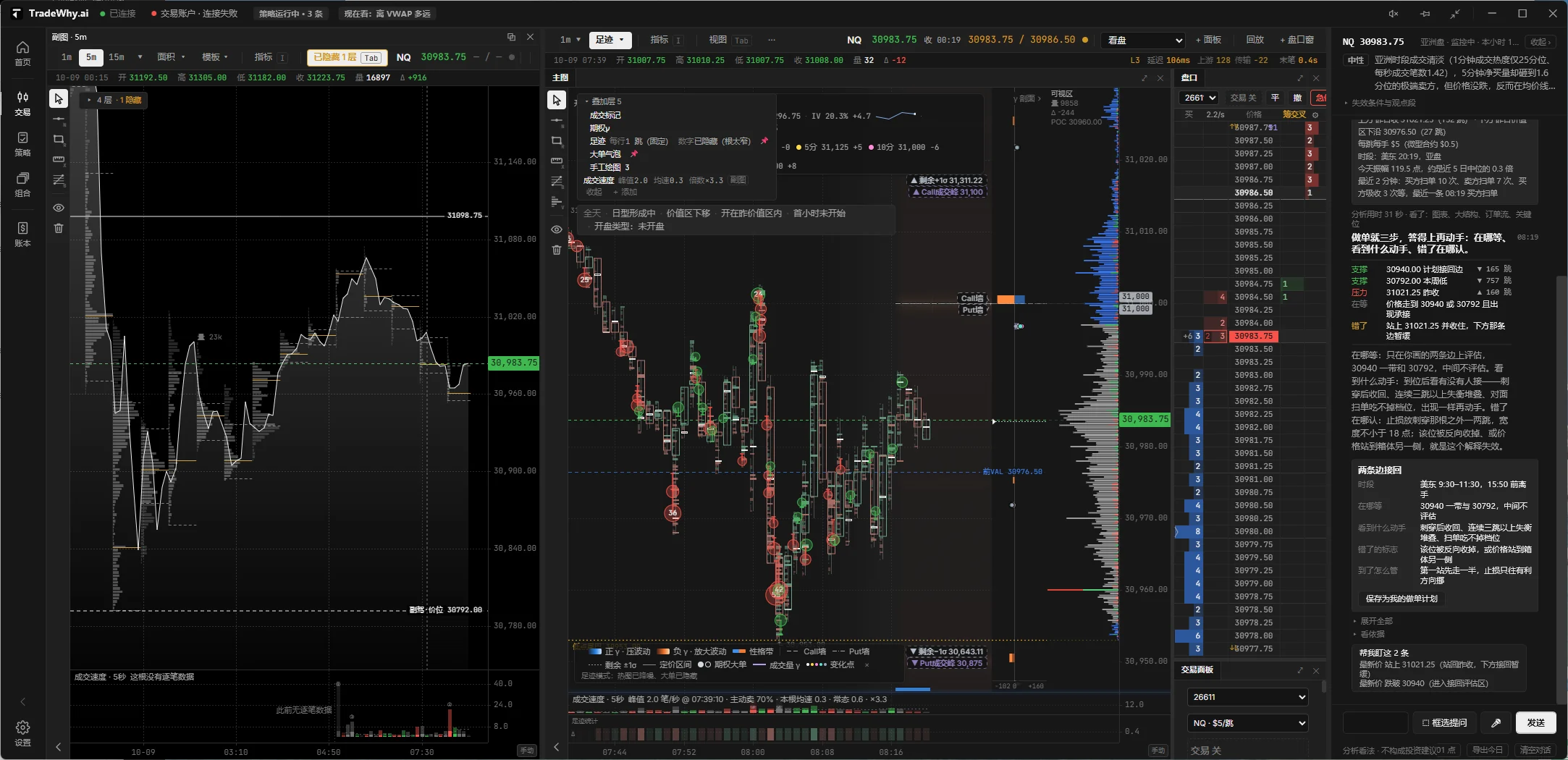Delete drawings with the trash icon in the 副图 toolbar

59,228
